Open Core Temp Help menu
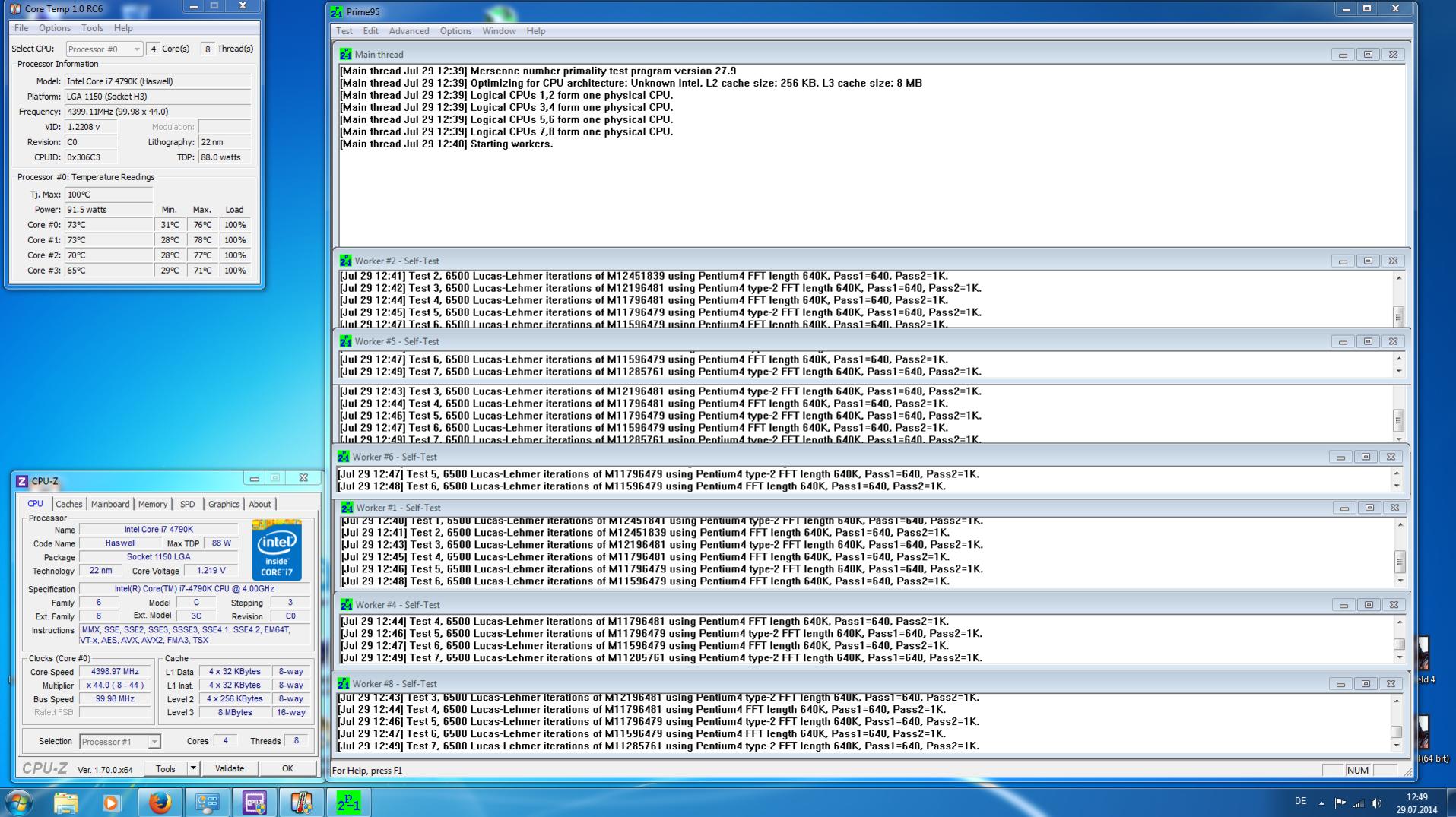Image resolution: width=1456 pixels, height=817 pixels. pyautogui.click(x=123, y=28)
